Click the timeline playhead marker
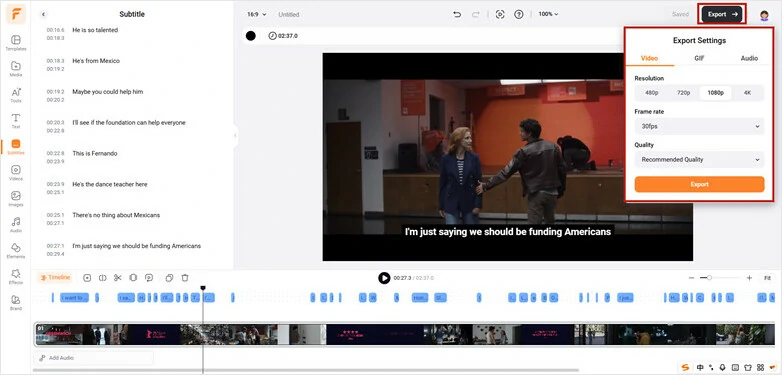 (203, 288)
